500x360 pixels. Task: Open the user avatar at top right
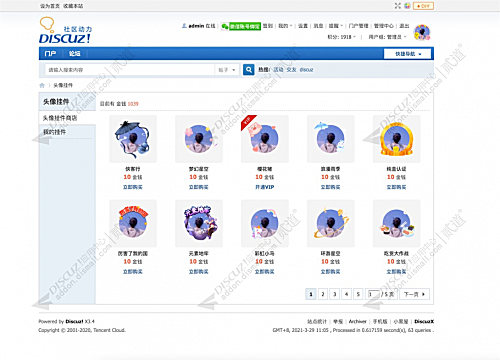tap(422, 32)
